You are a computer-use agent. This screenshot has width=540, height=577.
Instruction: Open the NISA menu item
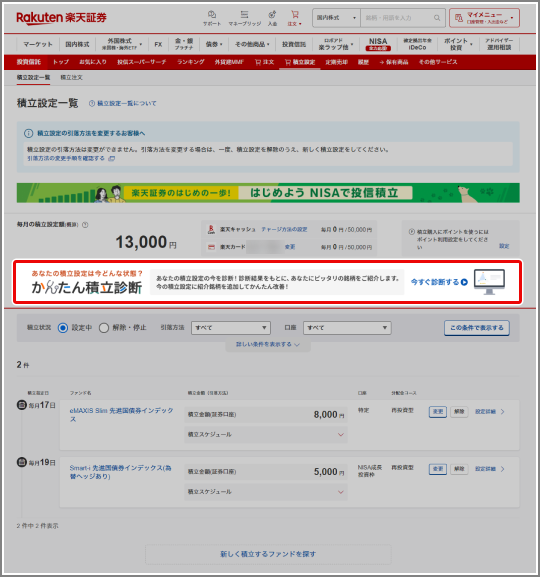tap(378, 44)
